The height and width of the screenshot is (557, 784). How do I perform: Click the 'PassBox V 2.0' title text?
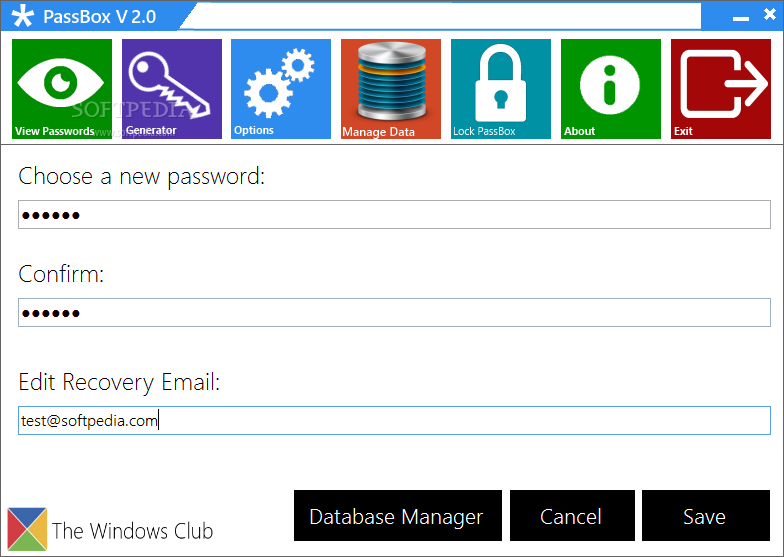click(100, 16)
